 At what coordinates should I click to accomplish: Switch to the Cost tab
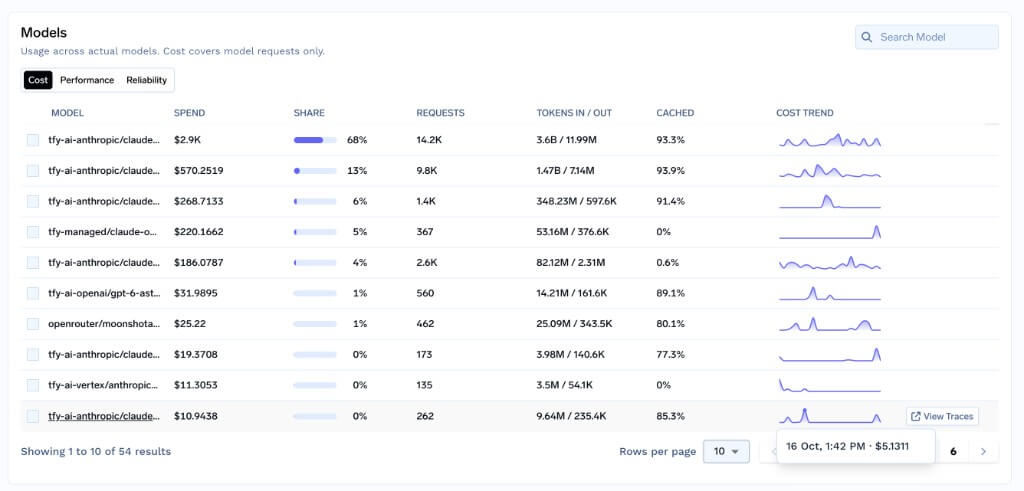38,80
